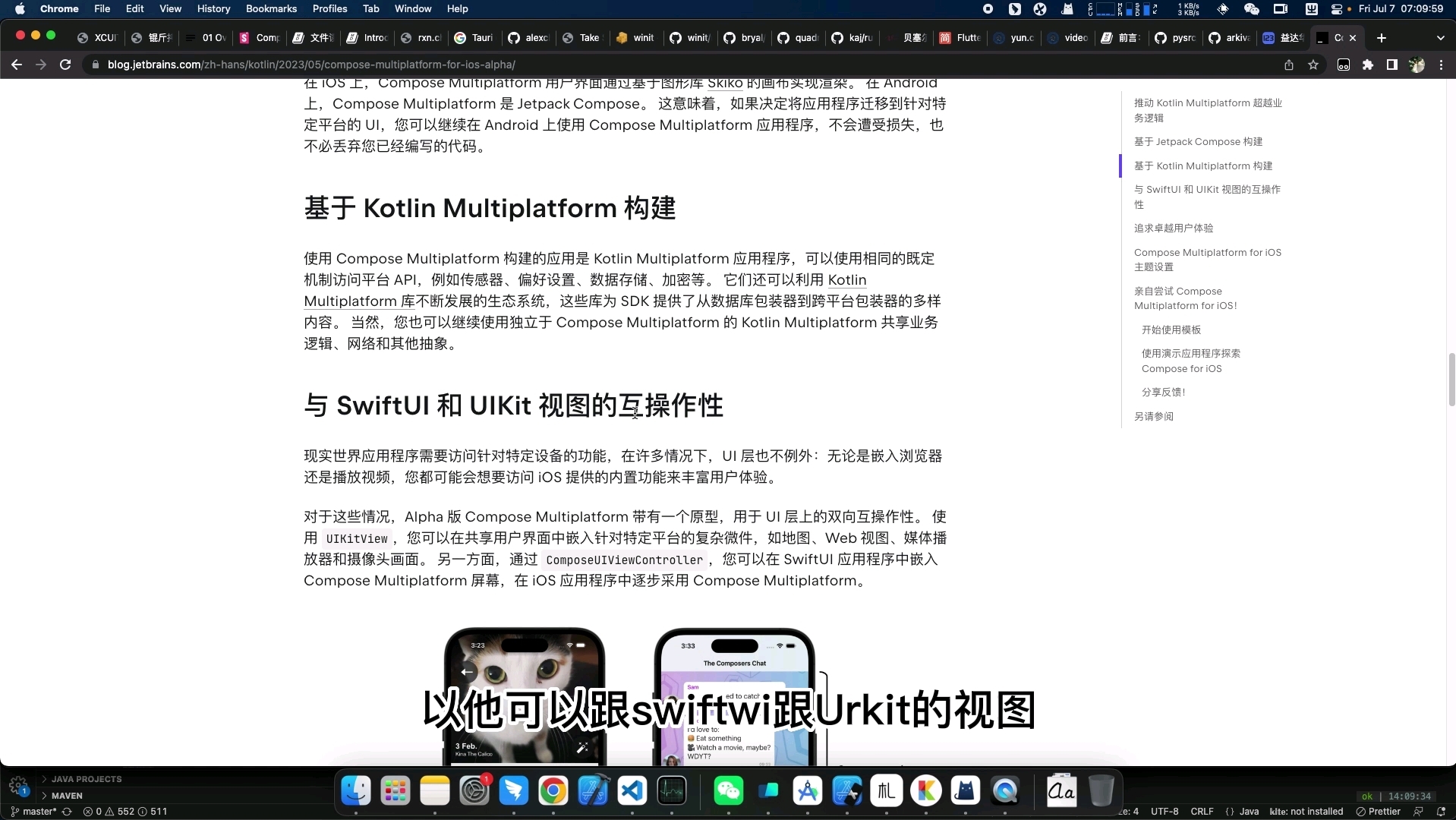Open the Apple menu

[x=20, y=8]
